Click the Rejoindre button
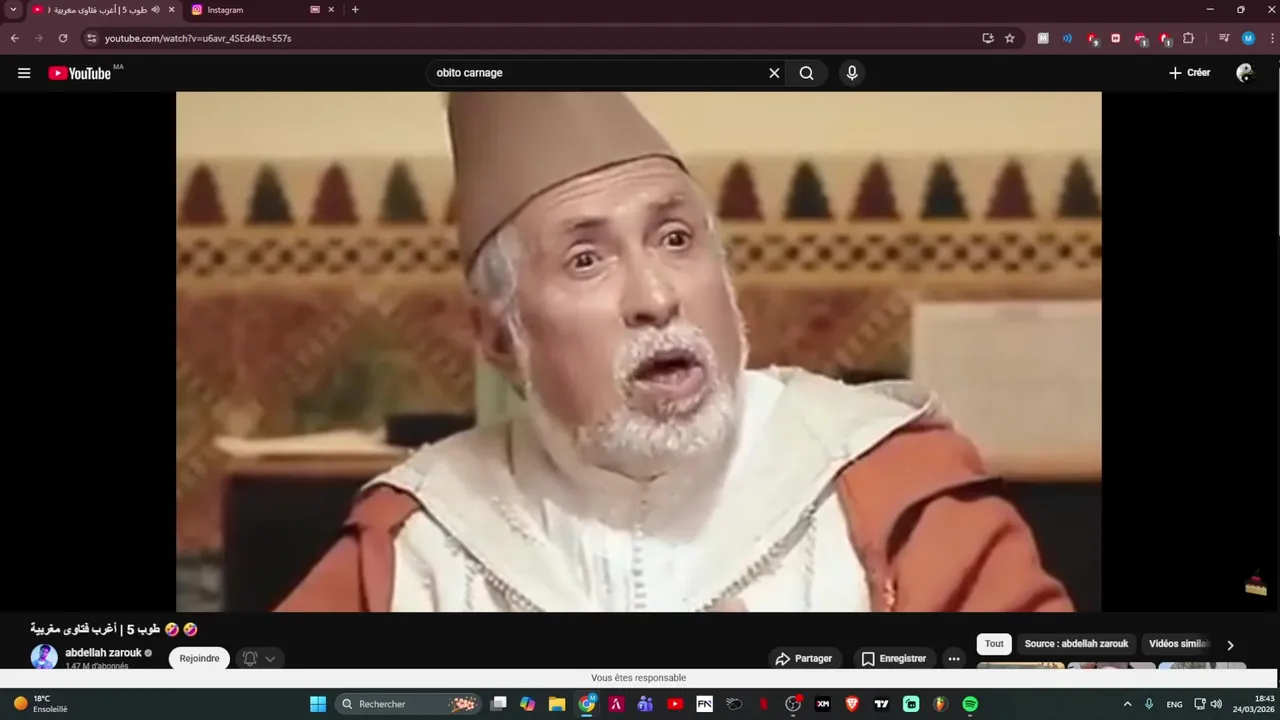1280x720 pixels. click(199, 658)
